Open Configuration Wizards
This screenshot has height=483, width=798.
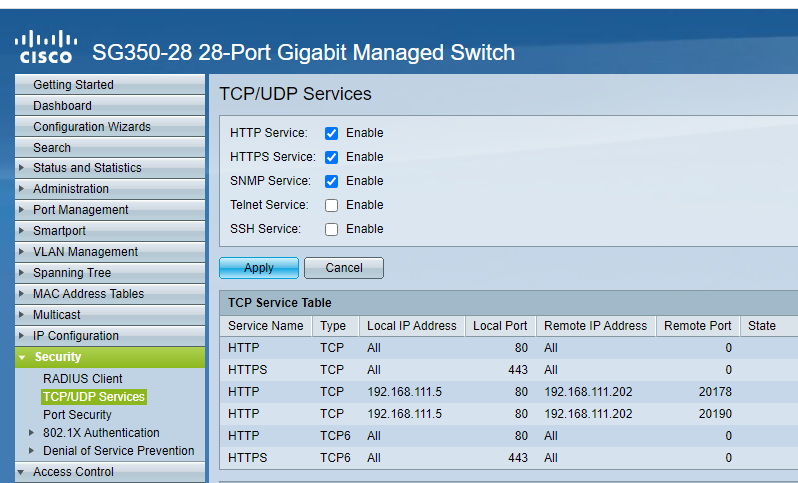(x=92, y=127)
